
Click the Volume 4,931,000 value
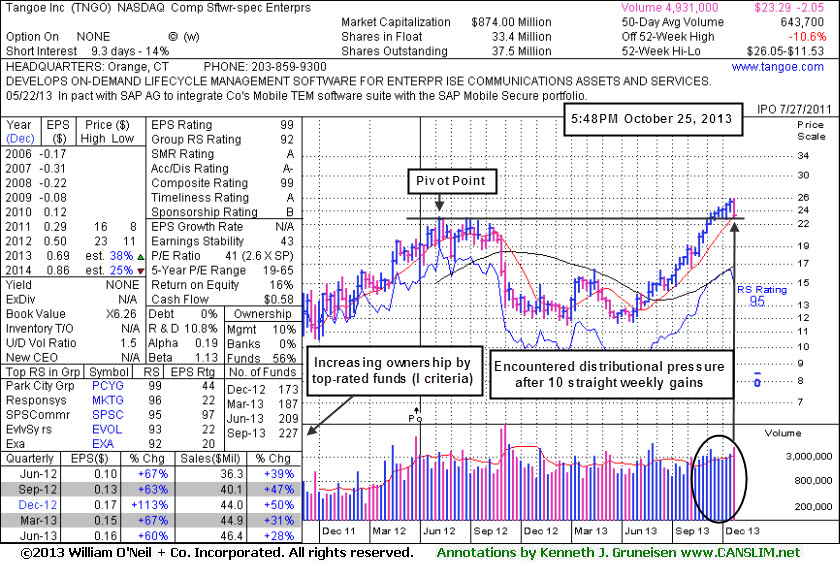point(670,7)
